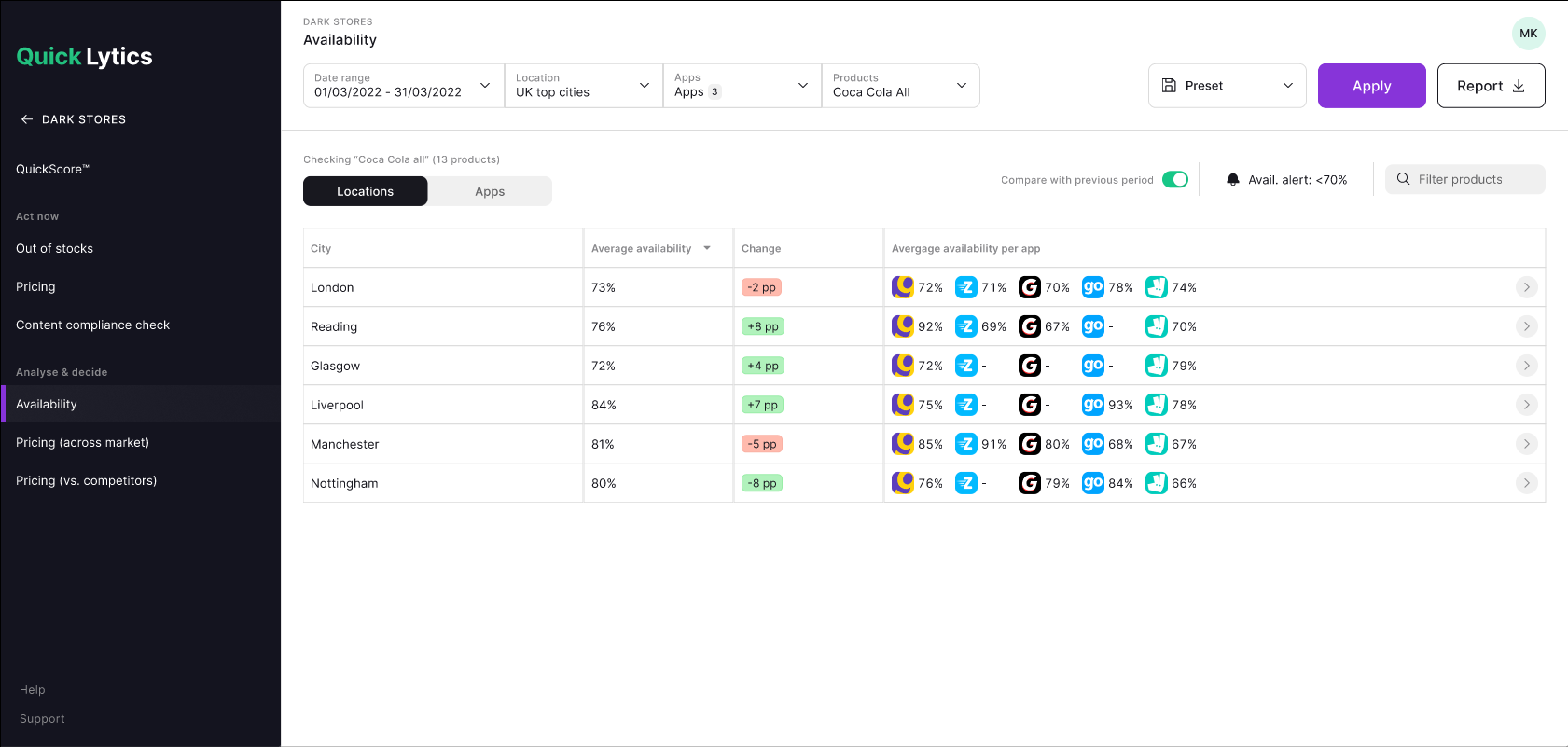
Task: Go to Out of stocks in sidebar
Action: [55, 248]
